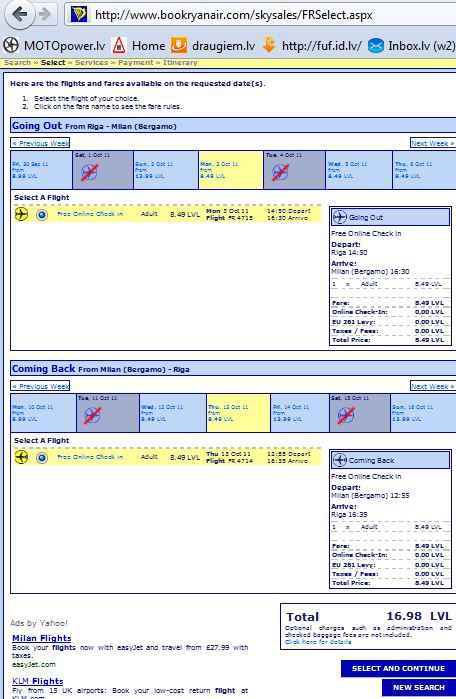Open the MOTOpower.lv bookmark

[54, 45]
